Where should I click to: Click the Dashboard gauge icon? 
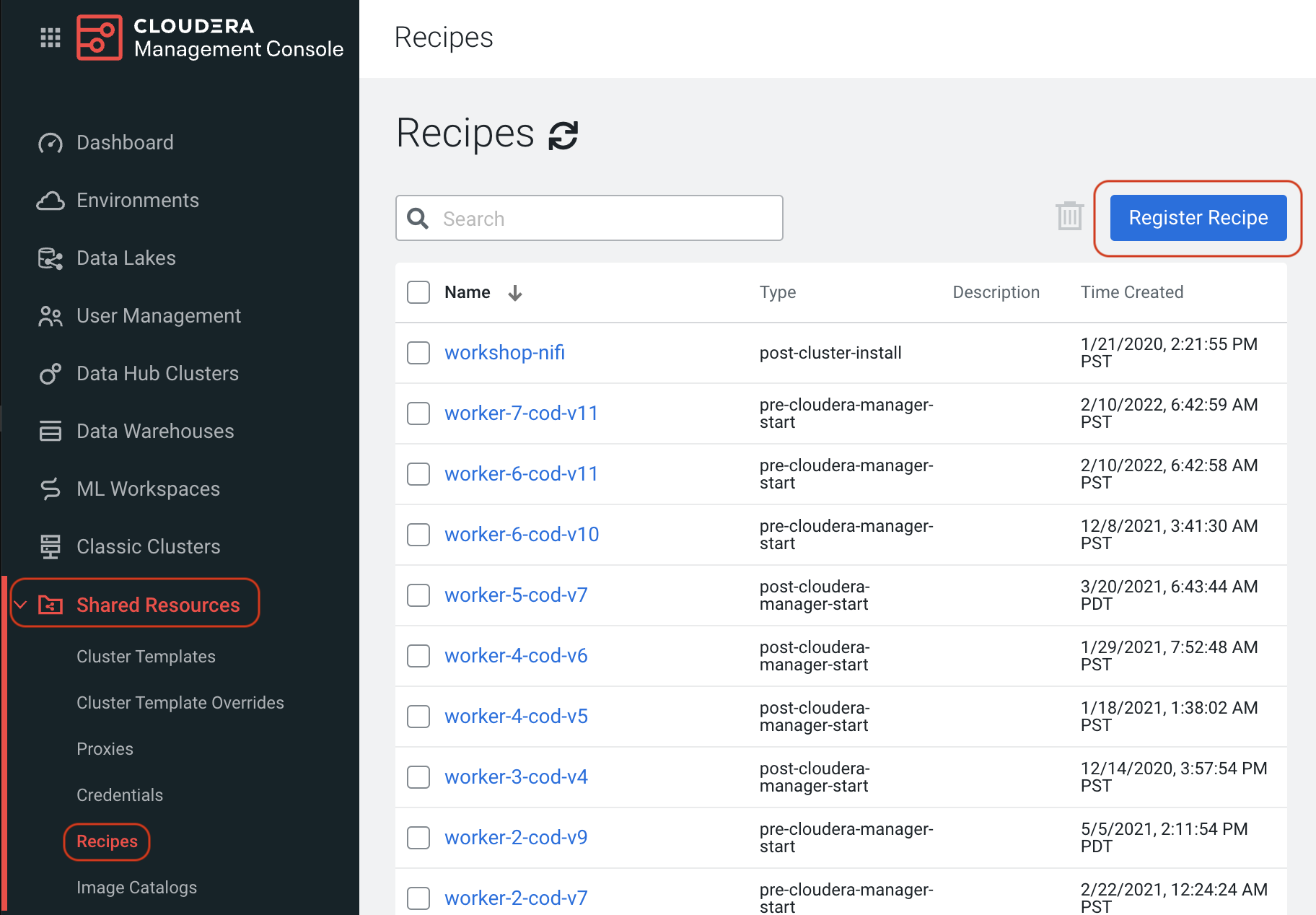[50, 143]
